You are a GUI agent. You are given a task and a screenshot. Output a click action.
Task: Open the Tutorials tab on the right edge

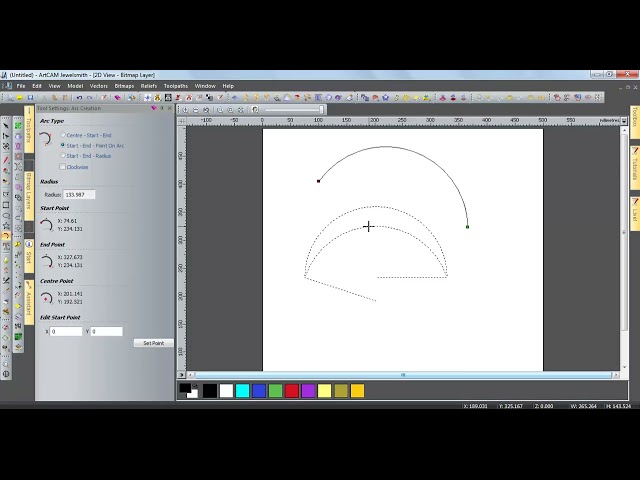coord(635,168)
